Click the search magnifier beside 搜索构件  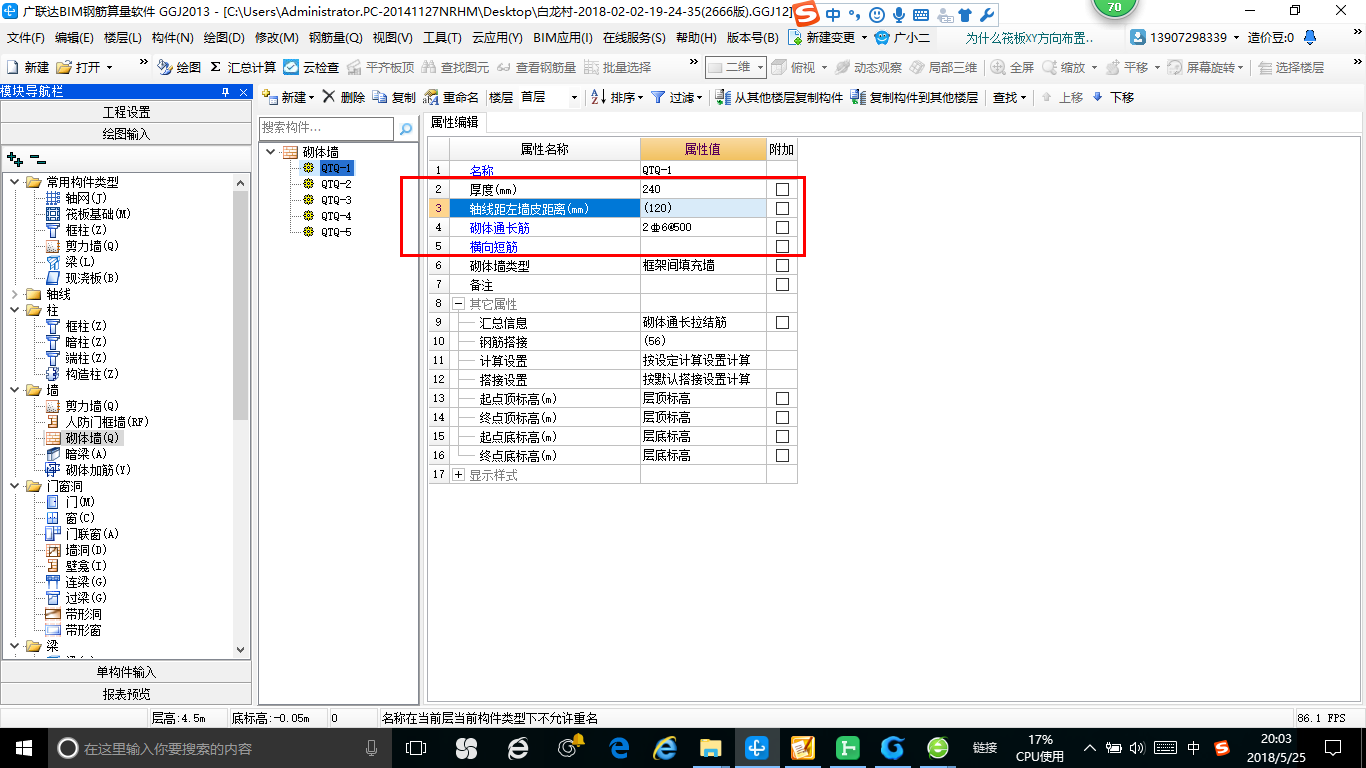coord(406,129)
